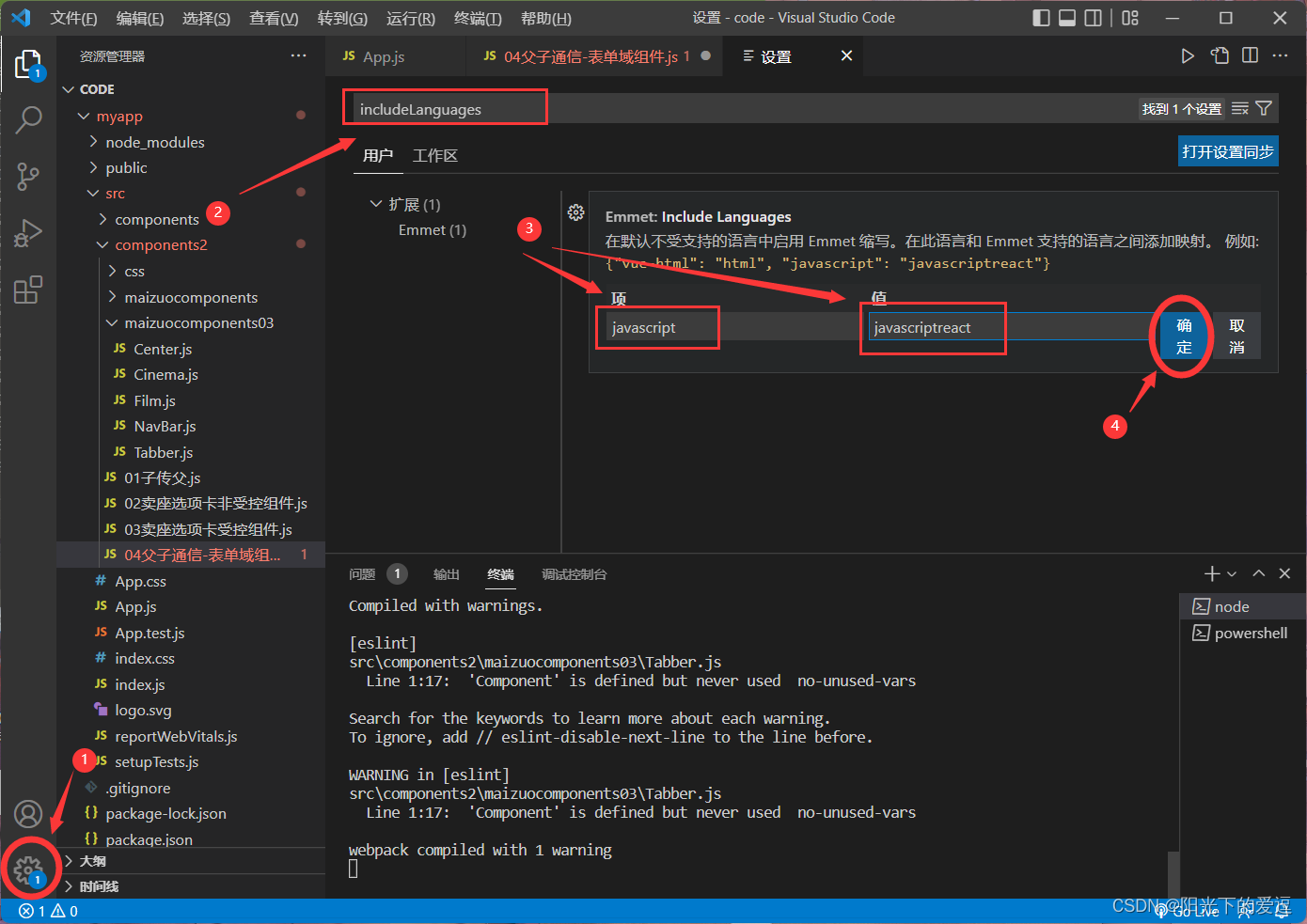Open the Extensions view
This screenshot has height=924, width=1307.
(28, 289)
